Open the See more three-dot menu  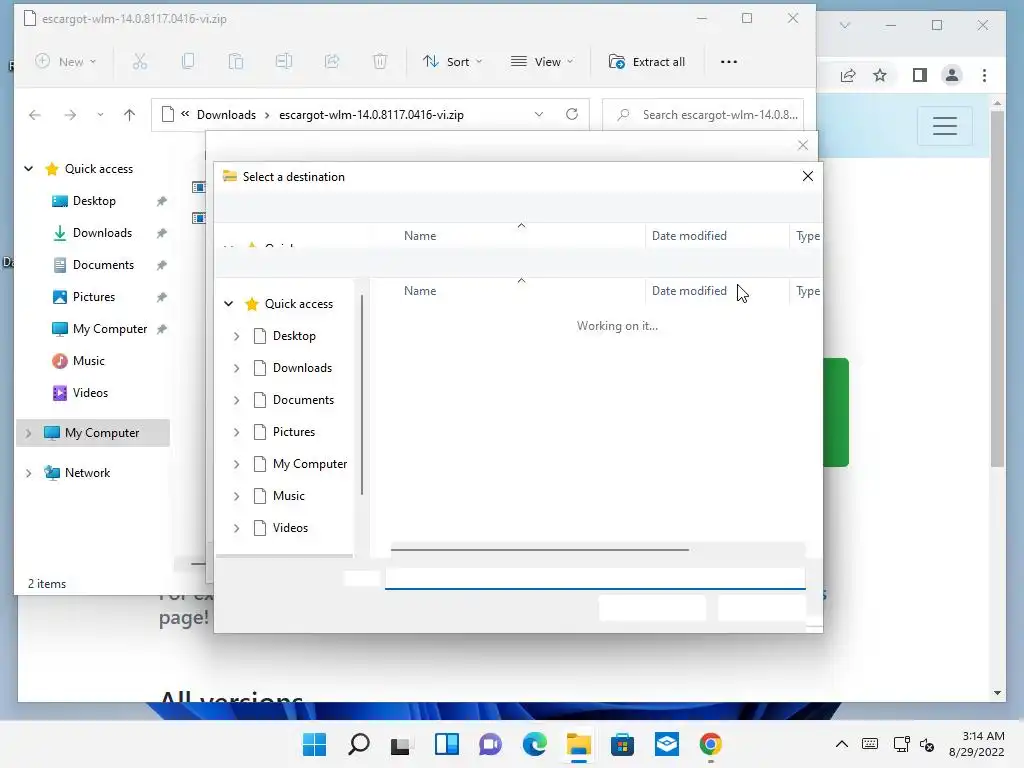[x=729, y=61]
